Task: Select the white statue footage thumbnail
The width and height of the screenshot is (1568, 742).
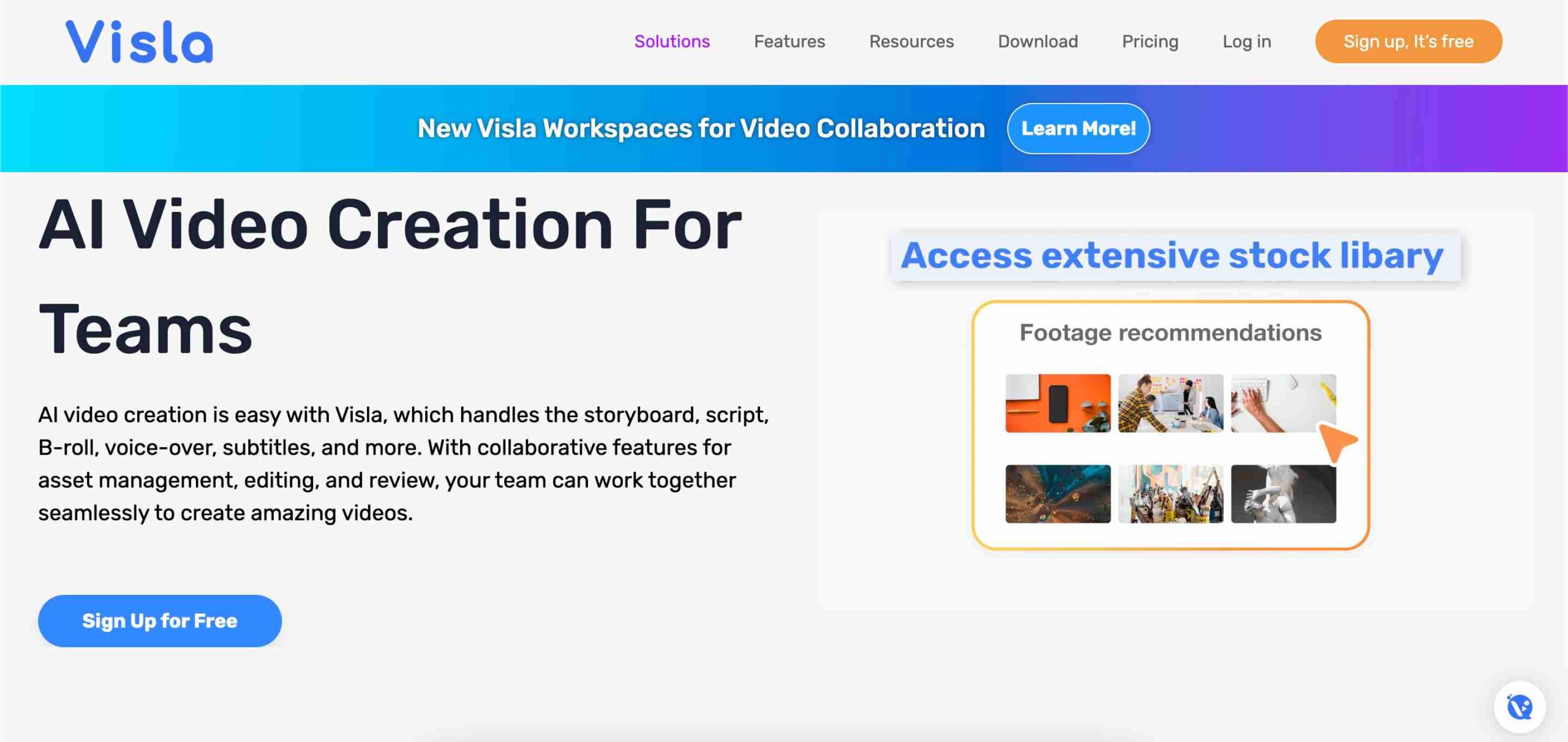Action: (1283, 494)
